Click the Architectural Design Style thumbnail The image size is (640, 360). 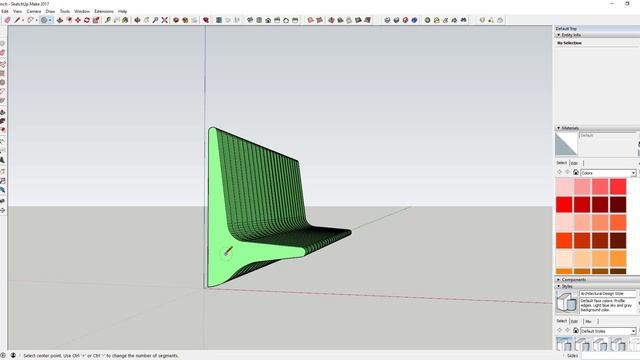(567, 302)
